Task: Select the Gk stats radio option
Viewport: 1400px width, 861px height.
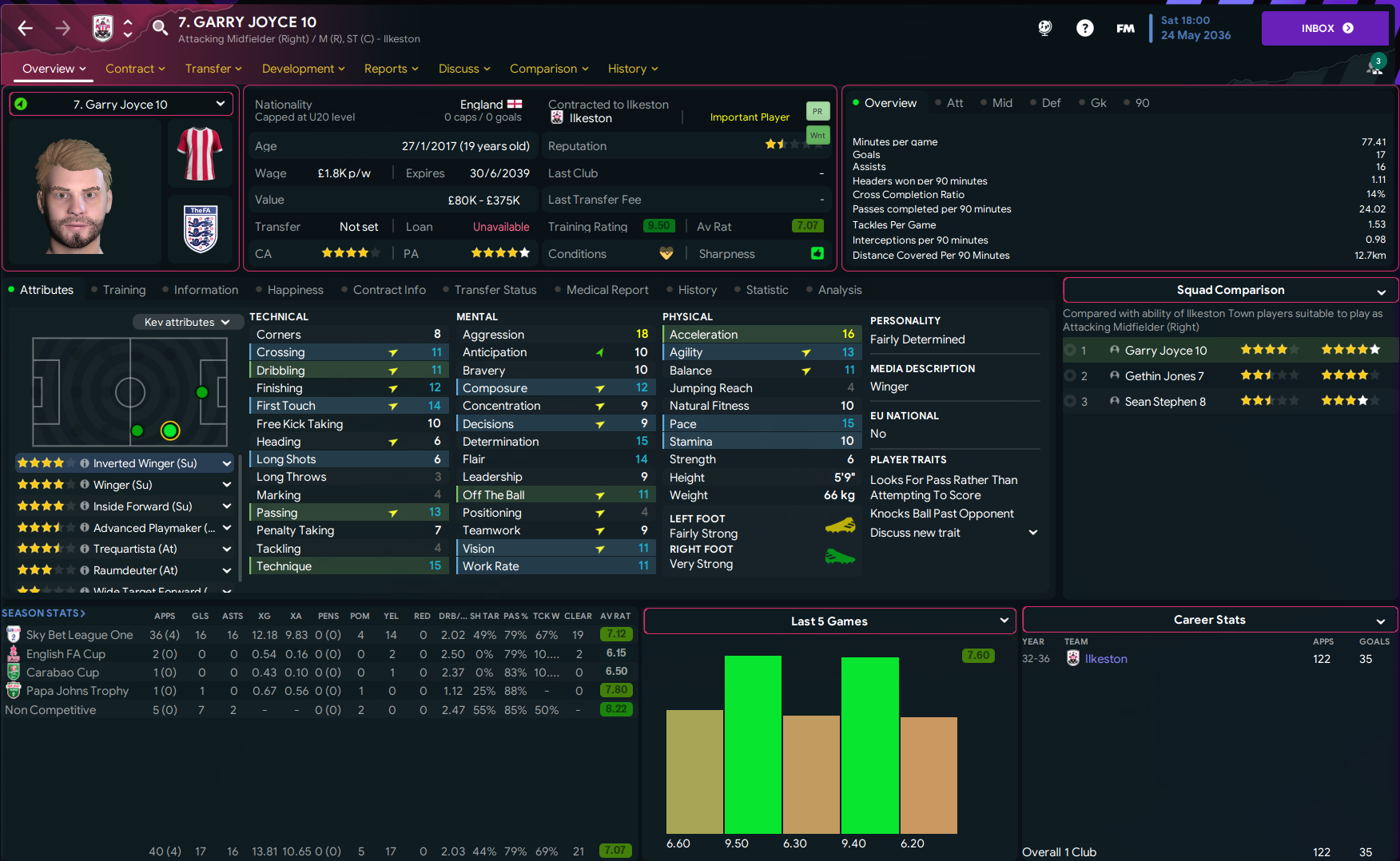Action: 1092,103
